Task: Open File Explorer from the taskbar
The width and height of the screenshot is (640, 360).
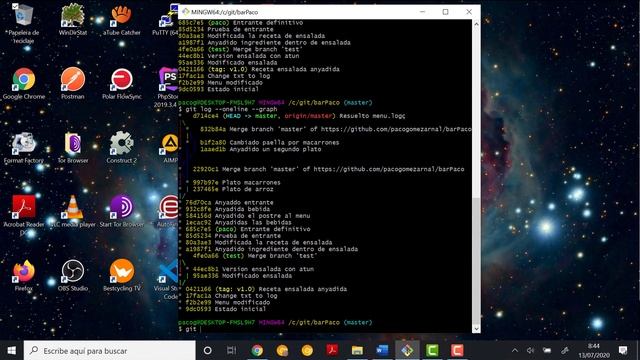Action: (357, 350)
